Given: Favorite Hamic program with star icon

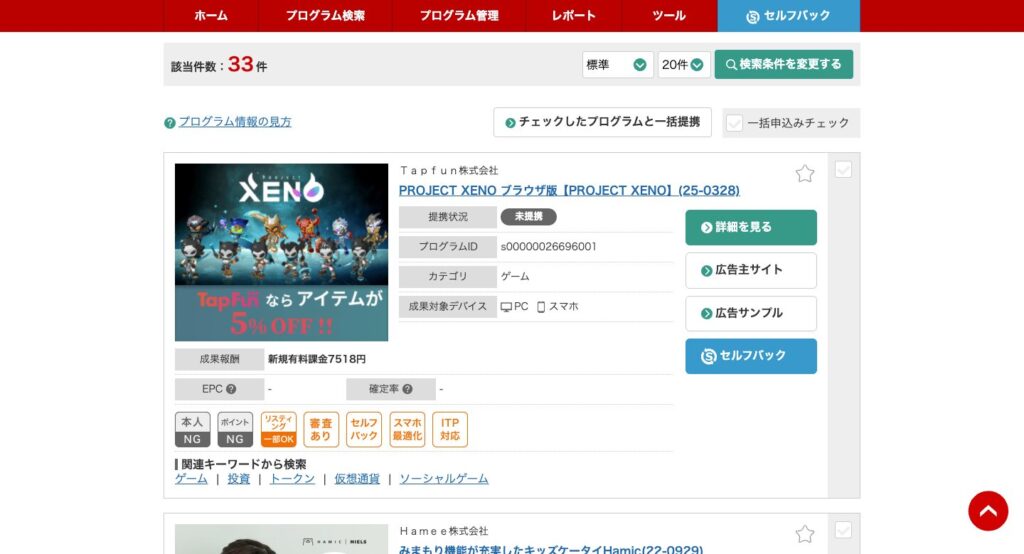Looking at the screenshot, I should 805,534.
